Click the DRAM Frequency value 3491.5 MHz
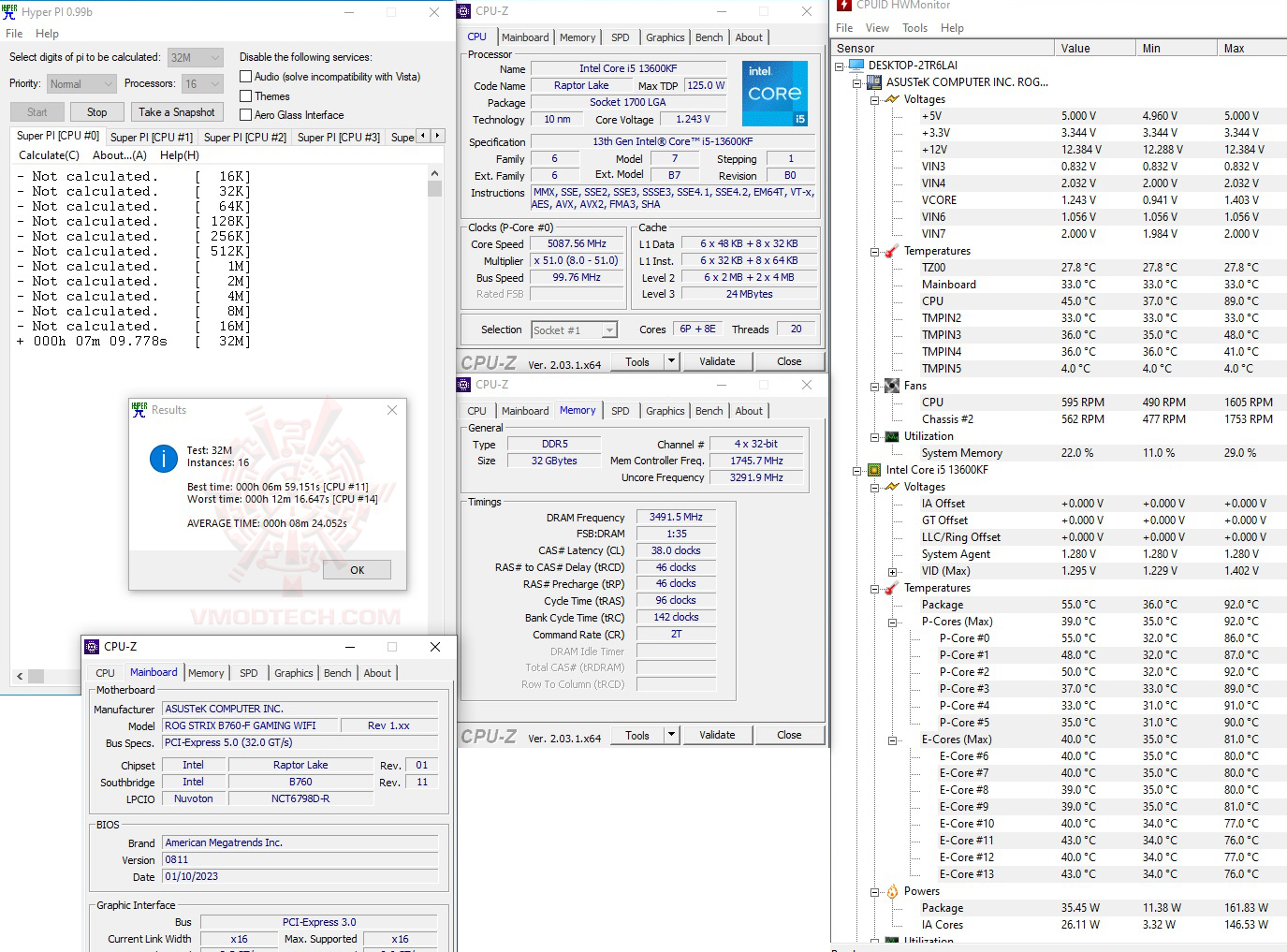Viewport: 1287px width, 952px height. click(676, 517)
